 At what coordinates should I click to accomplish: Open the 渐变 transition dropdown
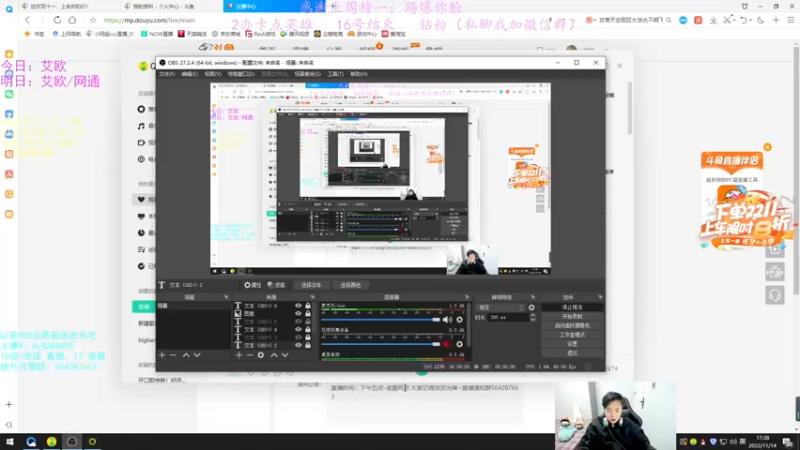pos(501,308)
